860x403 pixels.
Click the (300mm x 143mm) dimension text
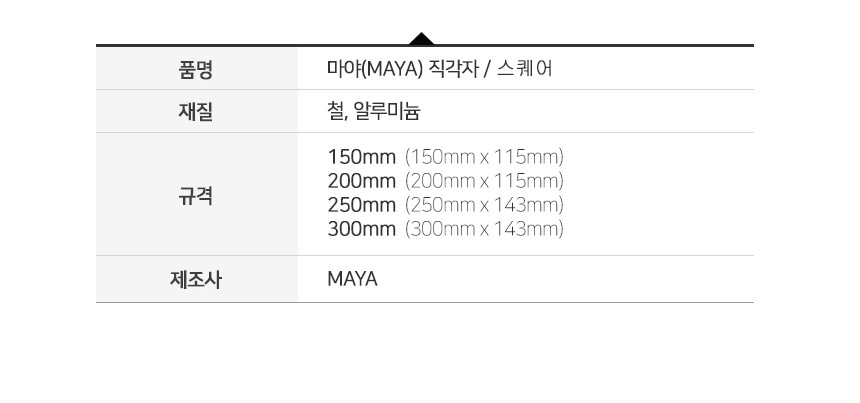coord(484,229)
